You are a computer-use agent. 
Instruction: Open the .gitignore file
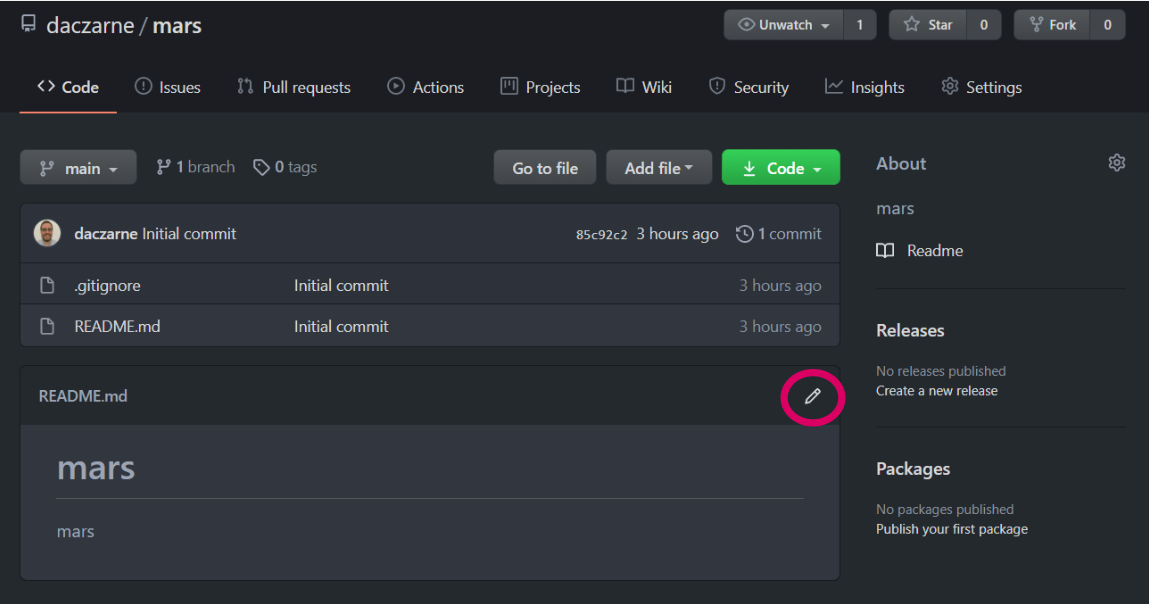click(x=107, y=286)
